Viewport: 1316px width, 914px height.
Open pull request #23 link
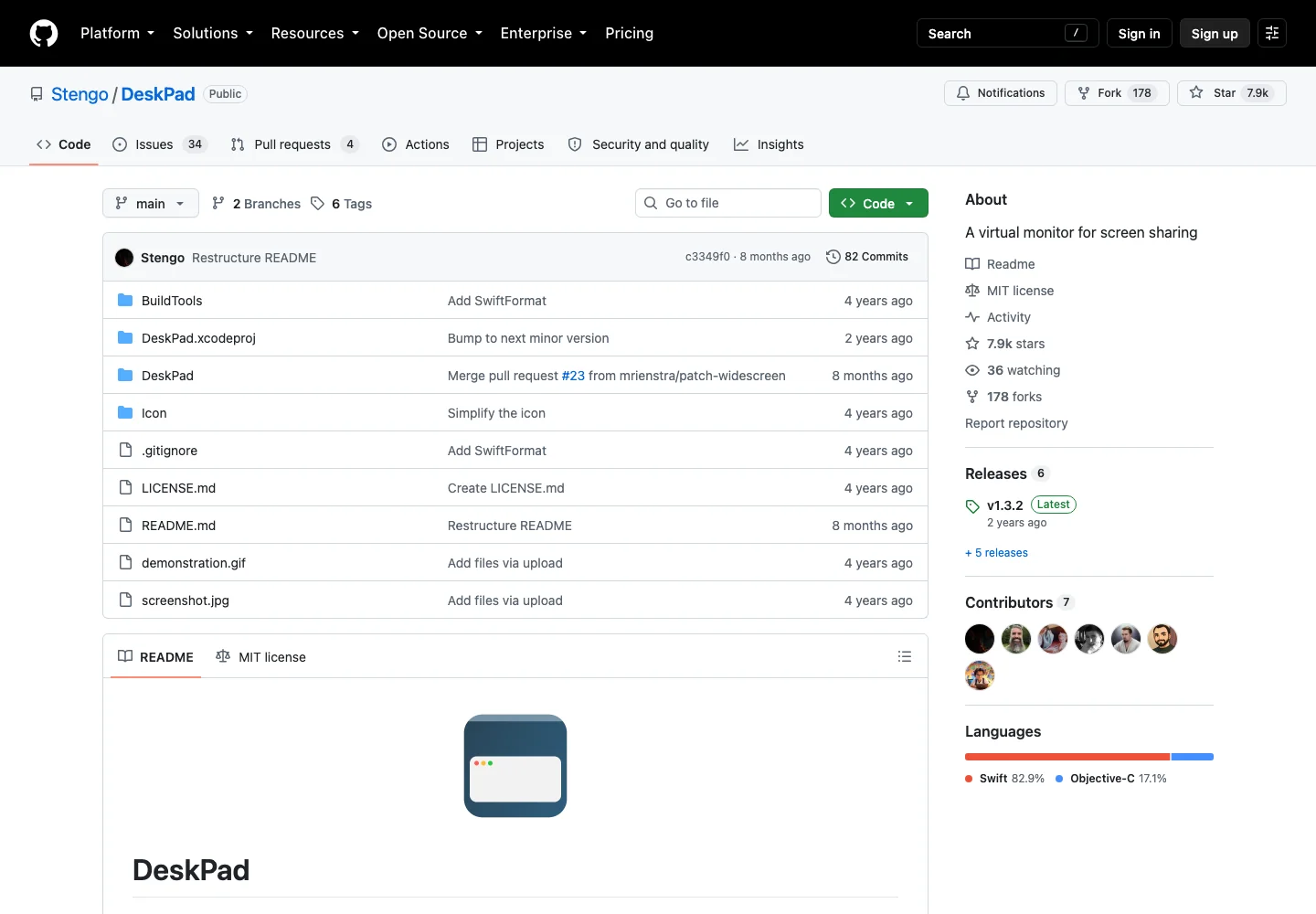[x=573, y=375]
